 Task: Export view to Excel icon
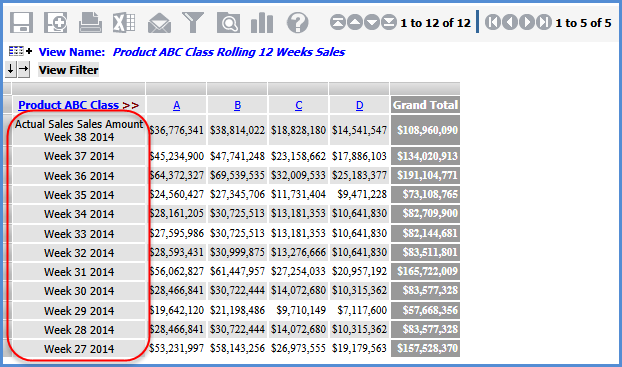click(124, 22)
